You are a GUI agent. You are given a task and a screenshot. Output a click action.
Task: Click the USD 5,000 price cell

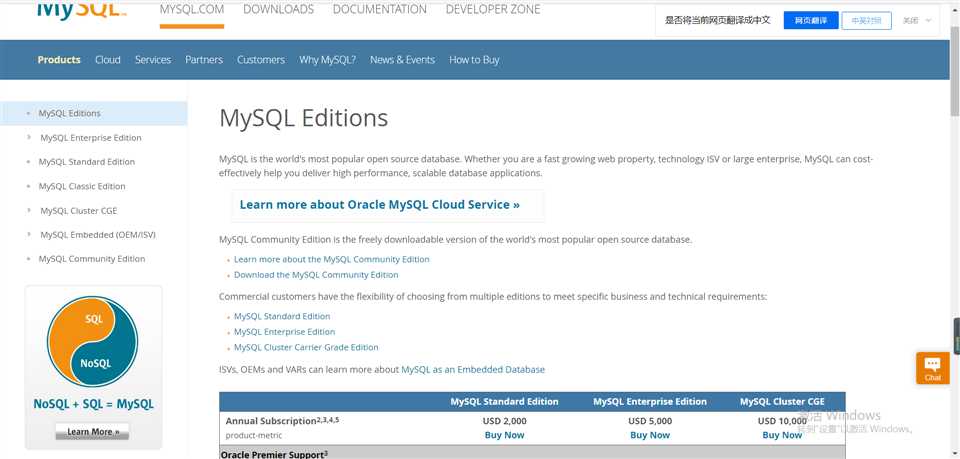click(x=650, y=421)
